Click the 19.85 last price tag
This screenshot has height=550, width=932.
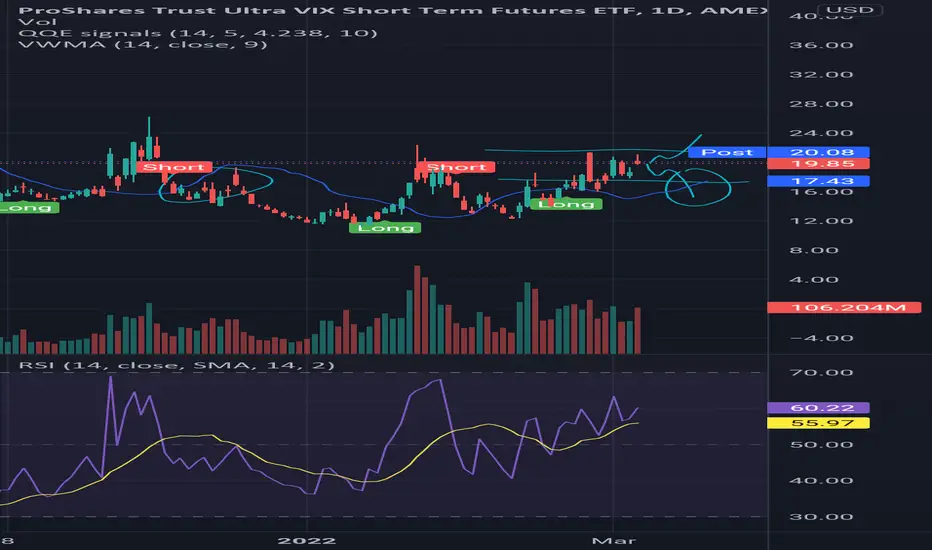(818, 164)
